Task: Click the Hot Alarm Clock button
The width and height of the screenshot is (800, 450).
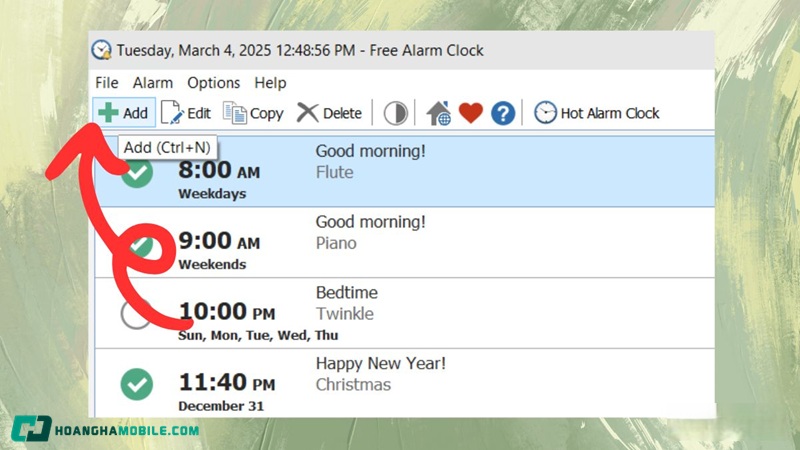Action: (x=596, y=113)
